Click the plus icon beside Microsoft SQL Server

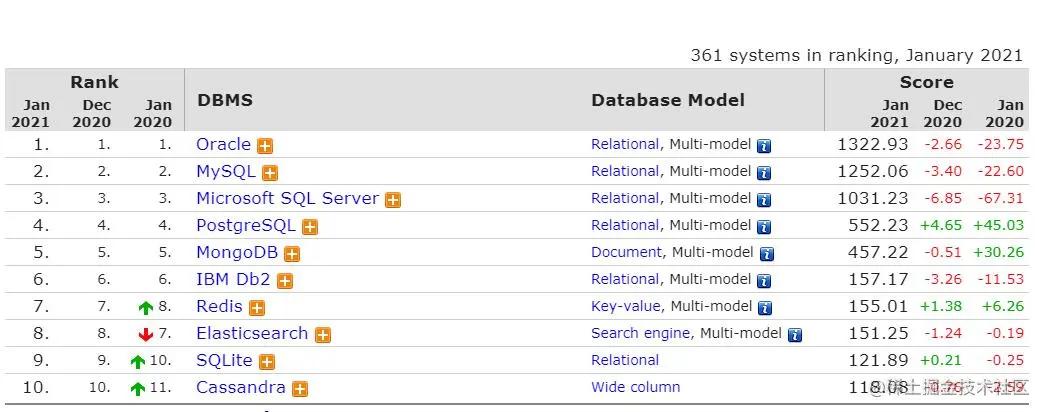pyautogui.click(x=393, y=200)
